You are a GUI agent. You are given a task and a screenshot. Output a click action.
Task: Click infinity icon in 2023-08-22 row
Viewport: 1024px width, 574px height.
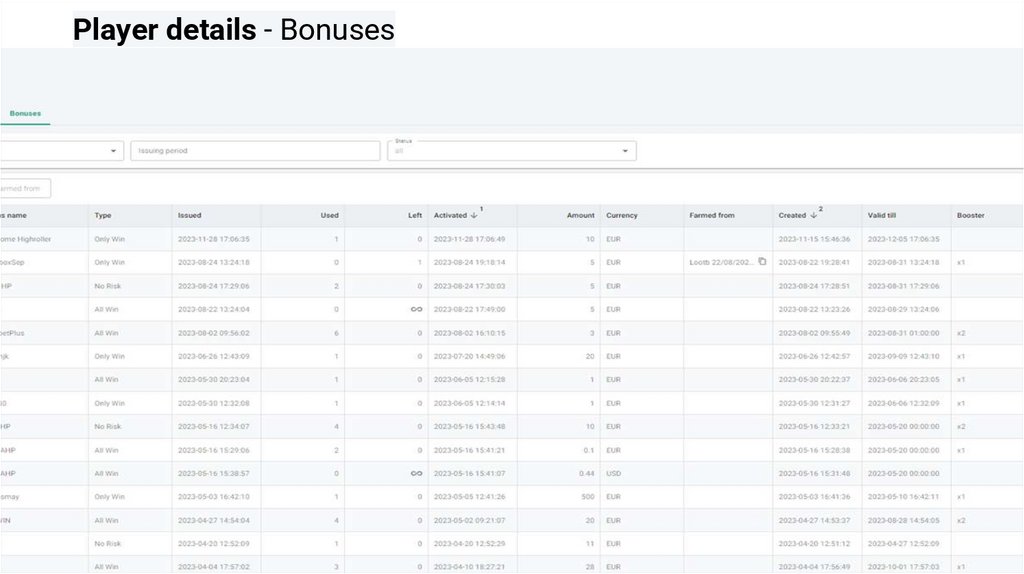point(416,310)
